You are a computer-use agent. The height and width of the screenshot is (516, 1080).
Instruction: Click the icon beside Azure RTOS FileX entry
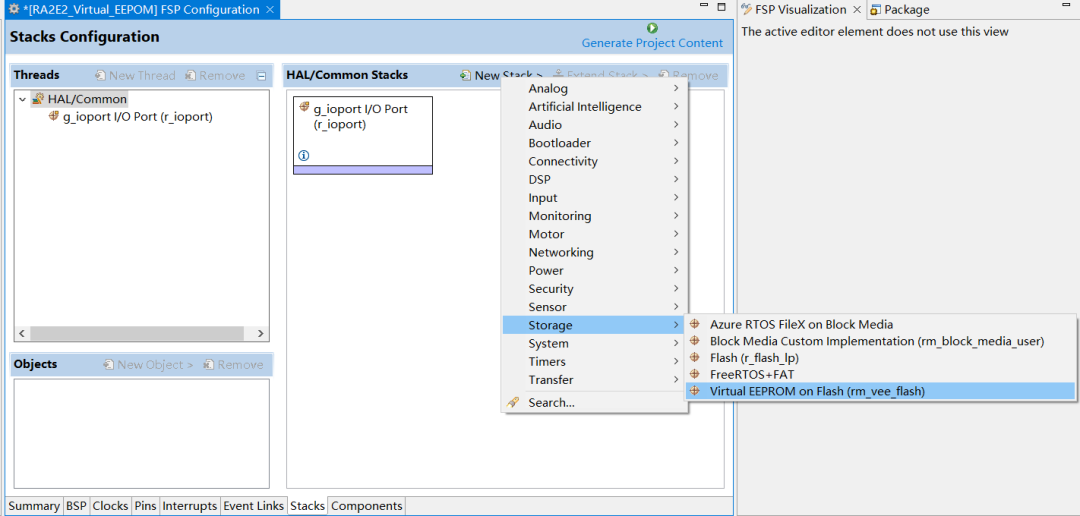(x=695, y=324)
